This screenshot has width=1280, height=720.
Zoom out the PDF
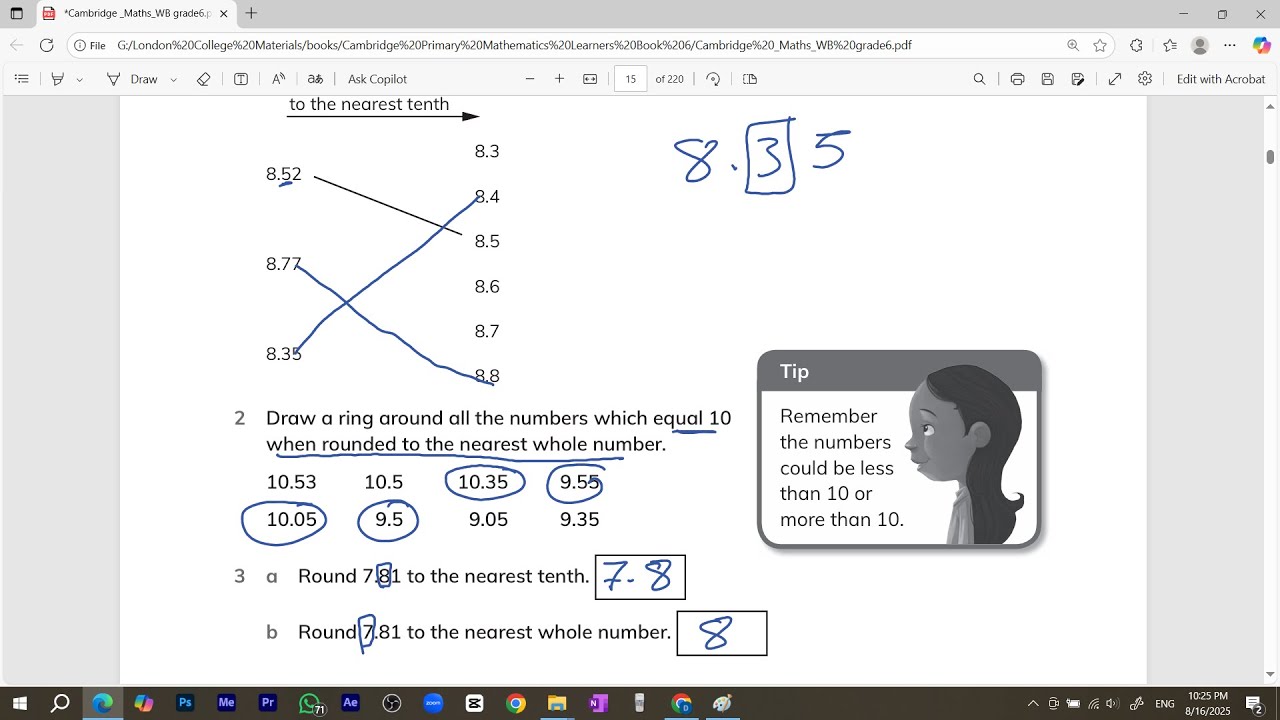[530, 79]
